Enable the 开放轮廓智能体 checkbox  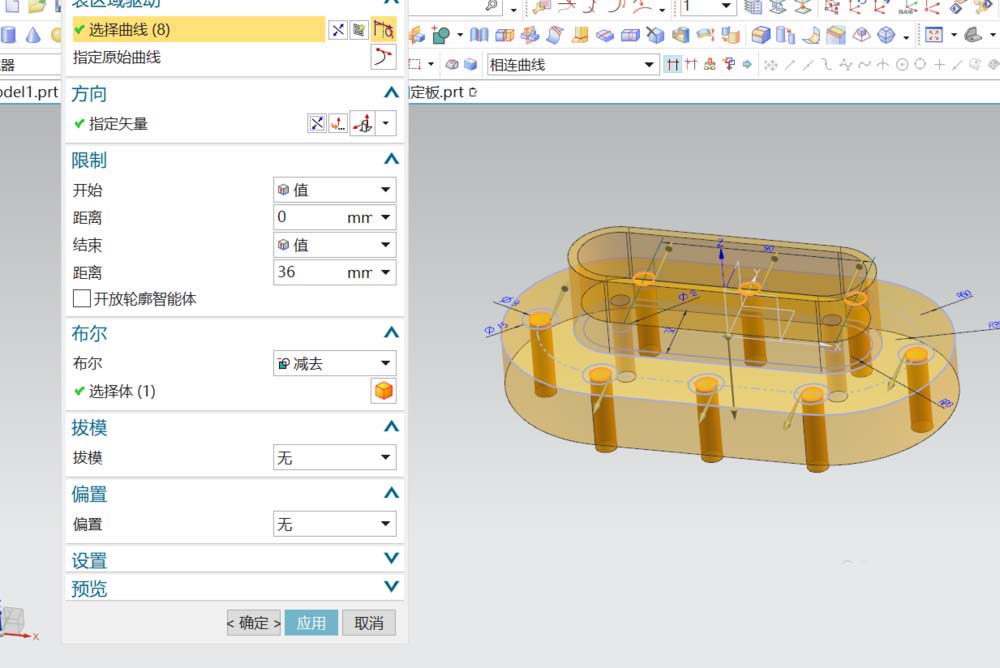pyautogui.click(x=82, y=299)
